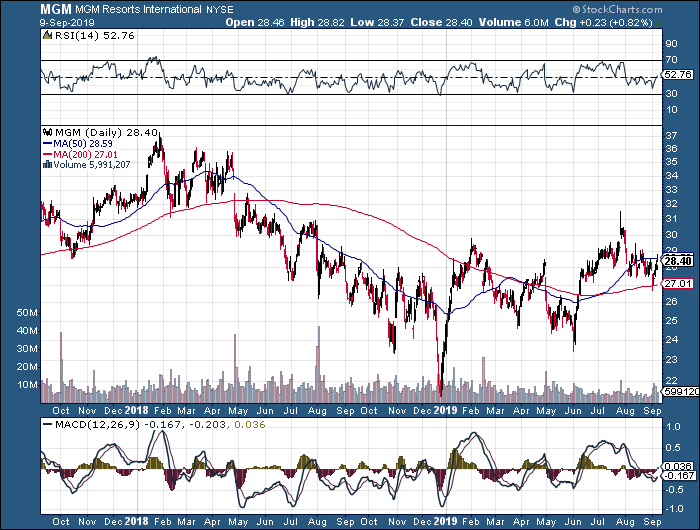Click the MACD(12,26,9) legend label
Viewport: 700px width, 530px height.
[97, 425]
